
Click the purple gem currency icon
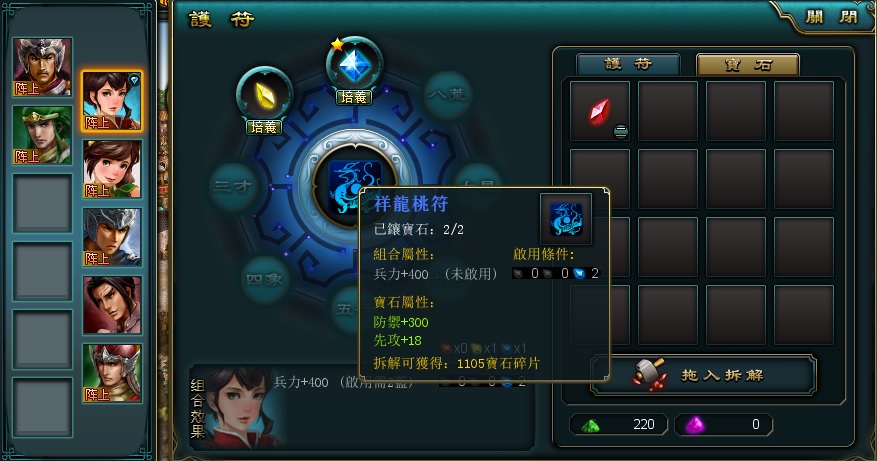(694, 425)
